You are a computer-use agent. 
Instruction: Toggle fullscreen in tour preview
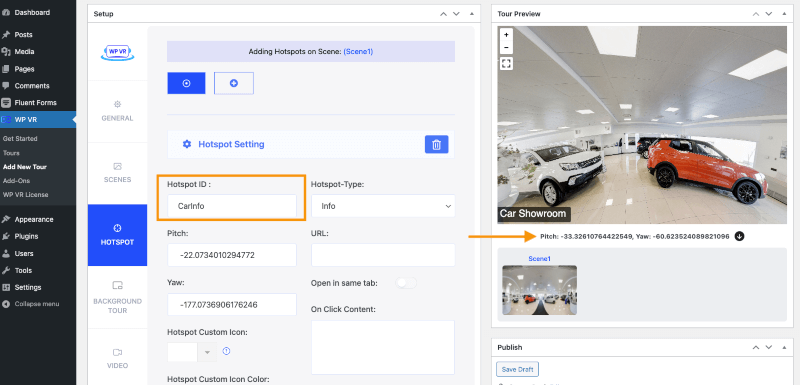(x=506, y=64)
